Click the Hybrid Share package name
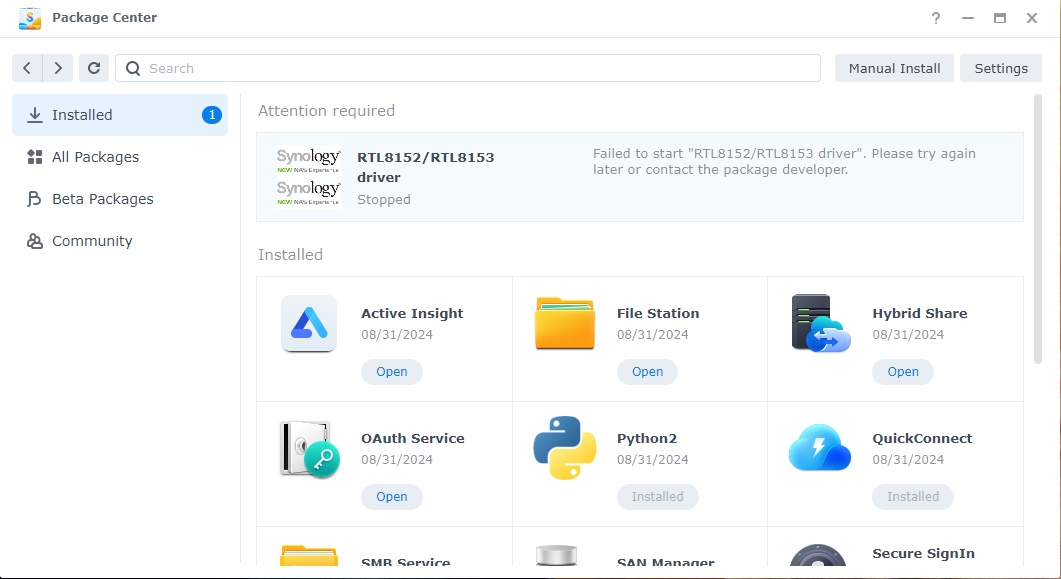Viewport: 1061px width, 579px height. [x=920, y=313]
